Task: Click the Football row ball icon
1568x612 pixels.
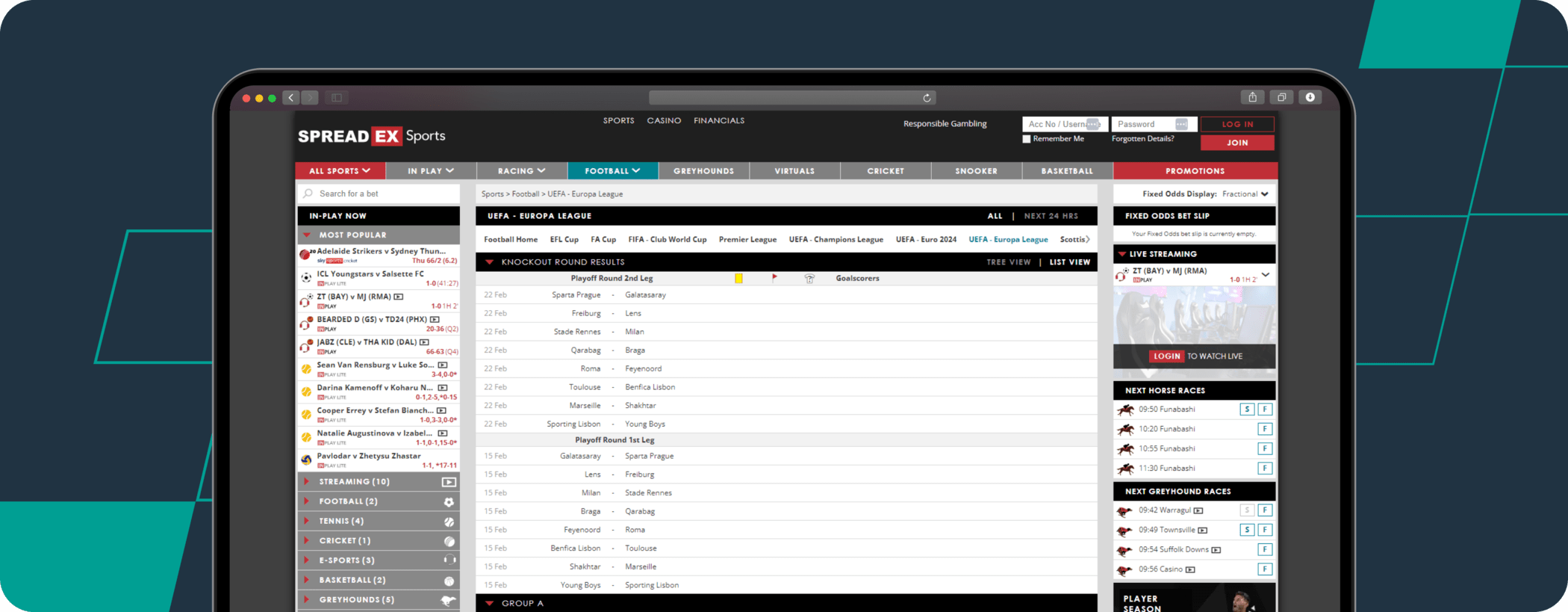Action: [449, 502]
